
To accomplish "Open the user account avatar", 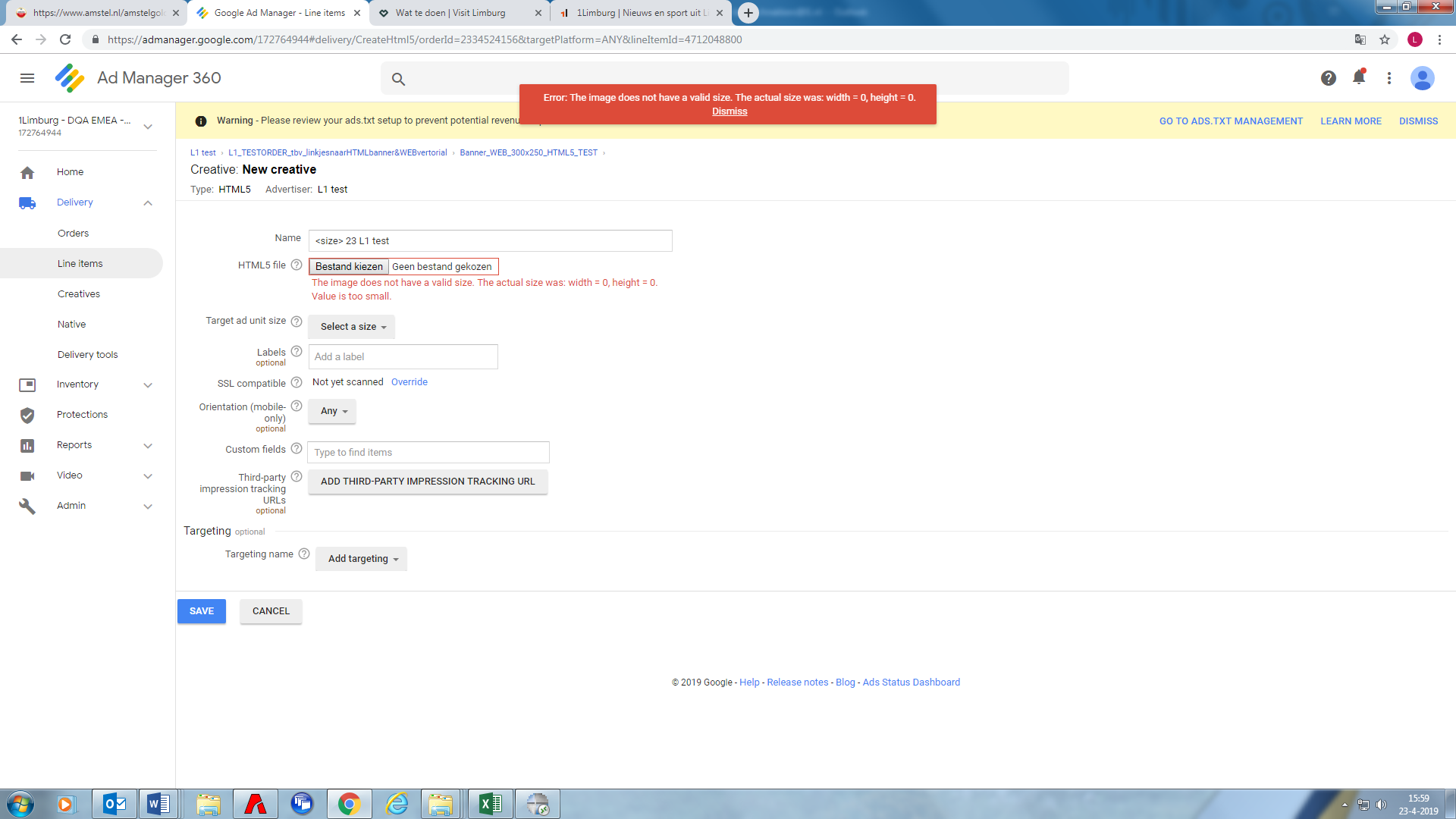I will 1422,78.
